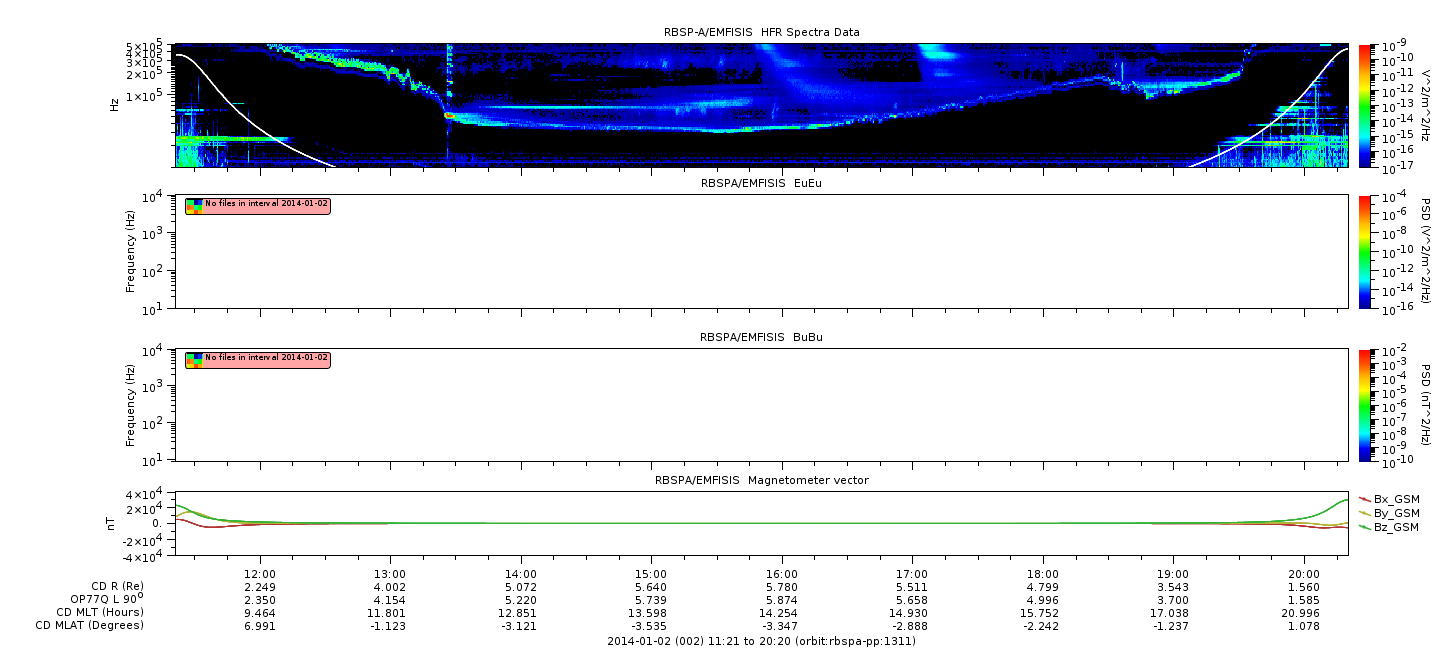1447x658 pixels.
Task: Click the 13:00 time axis label
Action: click(x=390, y=574)
